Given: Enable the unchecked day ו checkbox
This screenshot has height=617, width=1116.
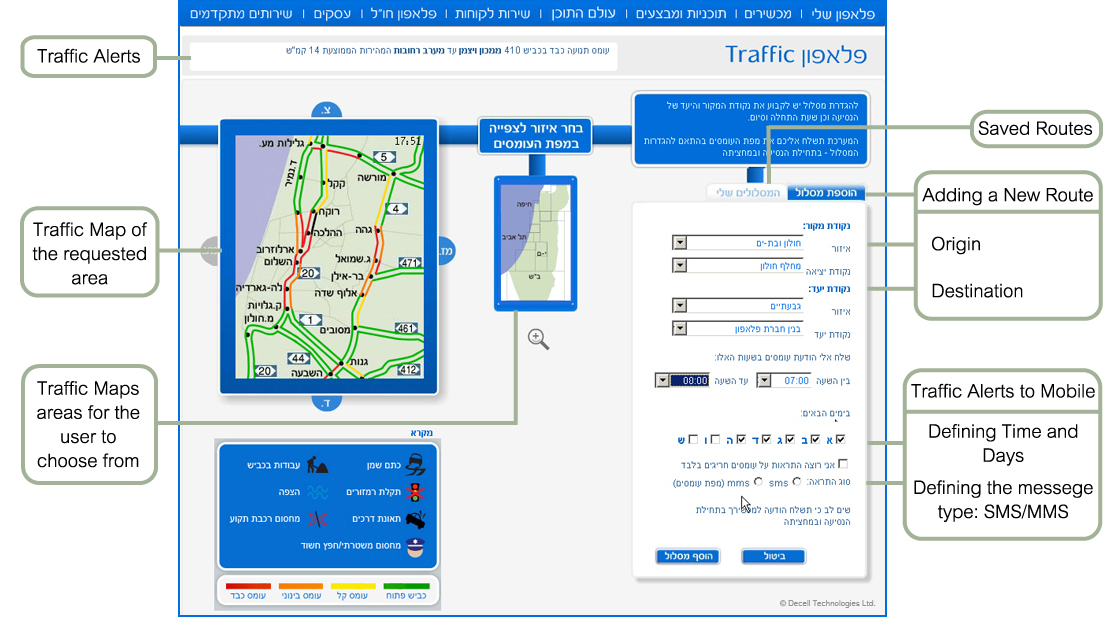Looking at the screenshot, I should [x=716, y=438].
